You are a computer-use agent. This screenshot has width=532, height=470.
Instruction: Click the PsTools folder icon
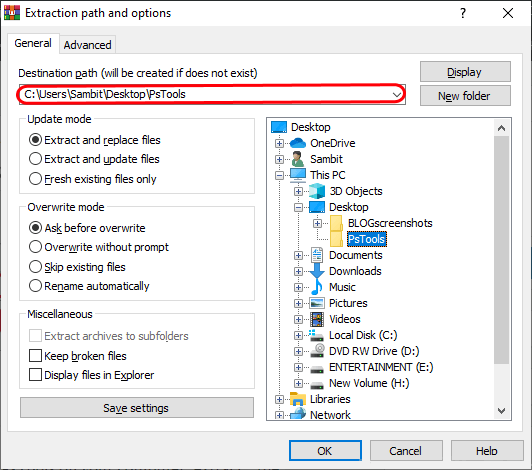tap(336, 239)
